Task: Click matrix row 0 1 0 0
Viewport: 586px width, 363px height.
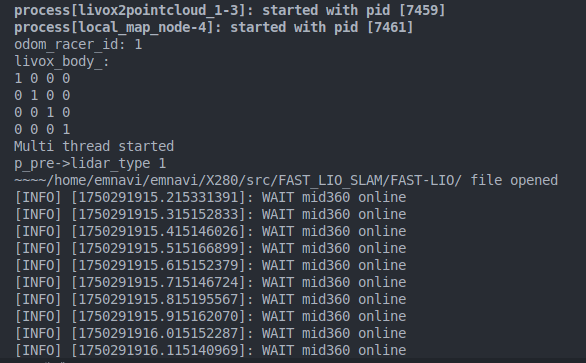Action: click(42, 96)
